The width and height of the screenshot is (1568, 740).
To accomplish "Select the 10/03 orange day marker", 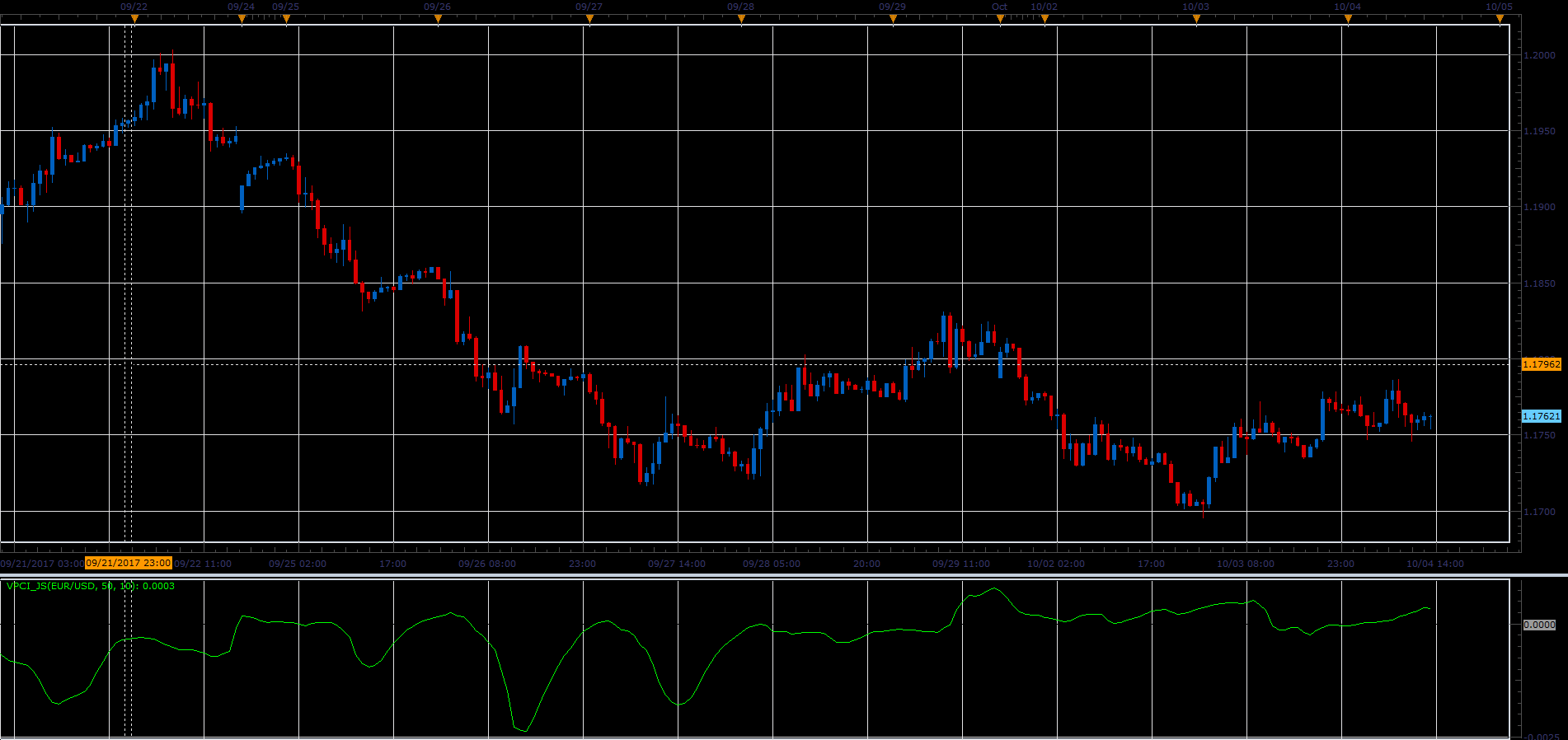I will [1196, 19].
